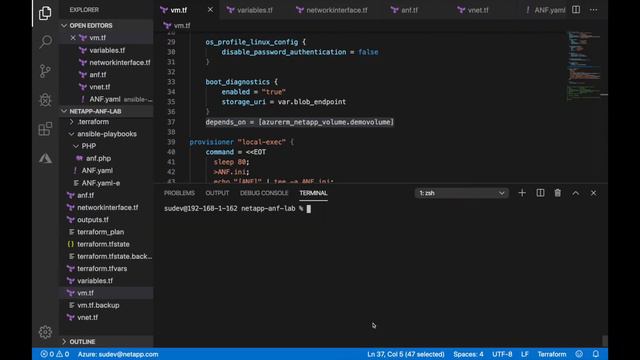Maximize the terminal panel with the up chevron

point(576,193)
